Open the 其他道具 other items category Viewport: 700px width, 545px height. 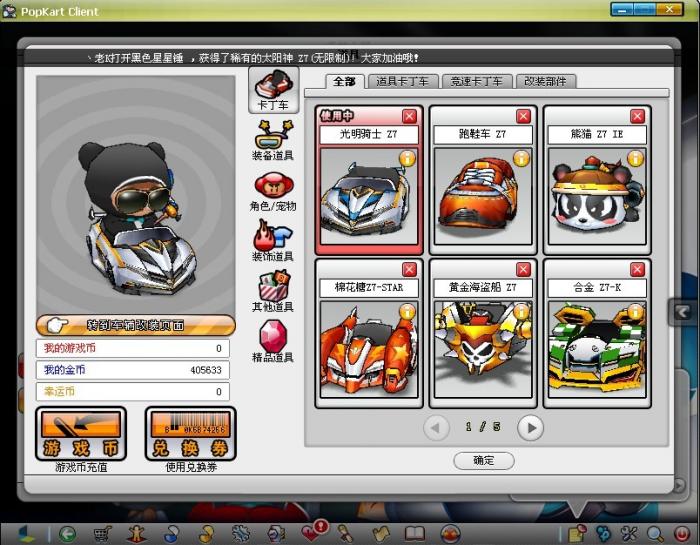pos(273,291)
